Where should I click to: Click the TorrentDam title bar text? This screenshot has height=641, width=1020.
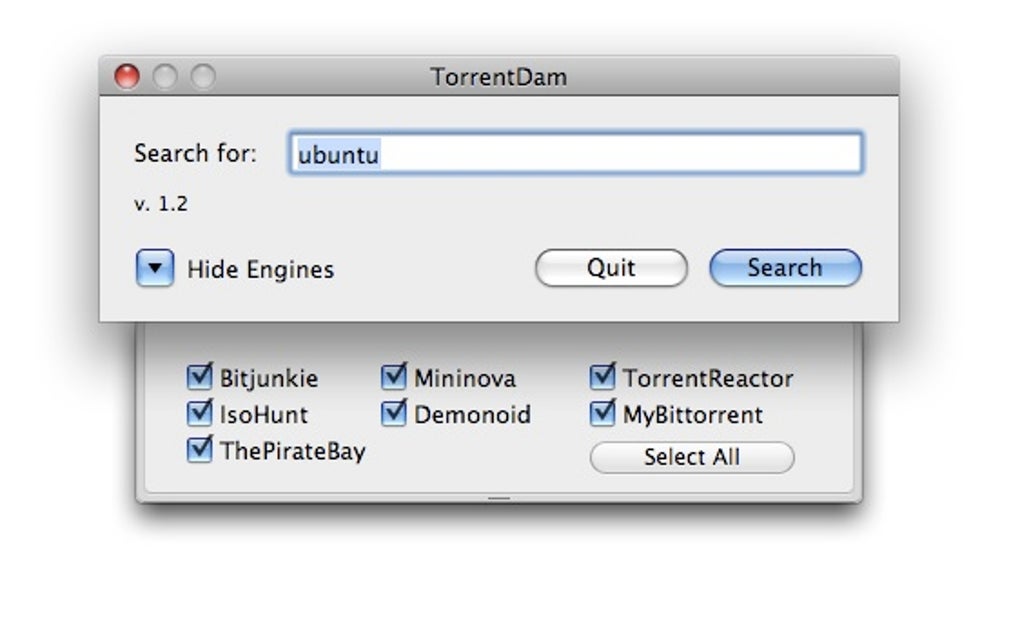pos(498,77)
